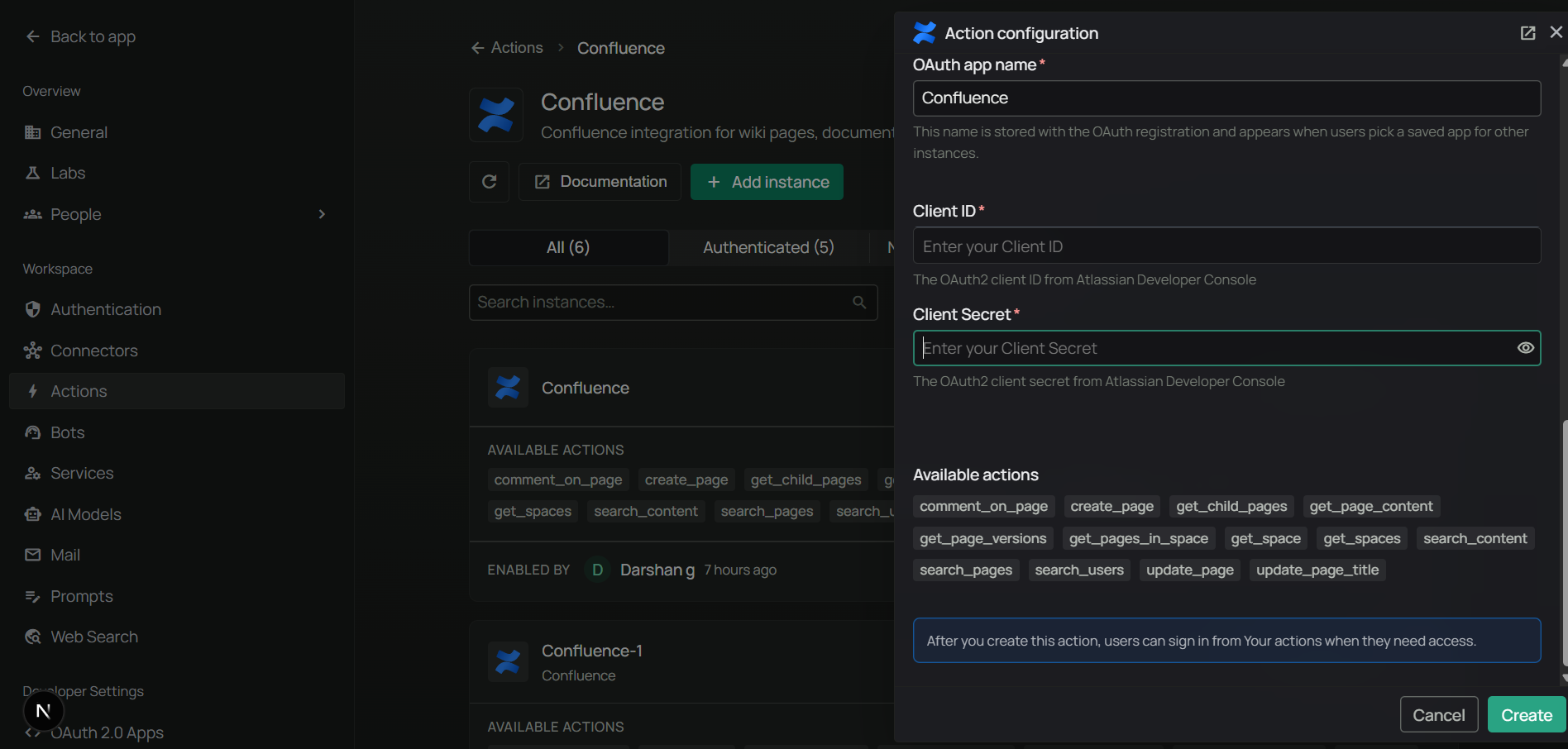The image size is (1568, 749).
Task: Click the Connectors nodes icon
Action: tap(33, 351)
